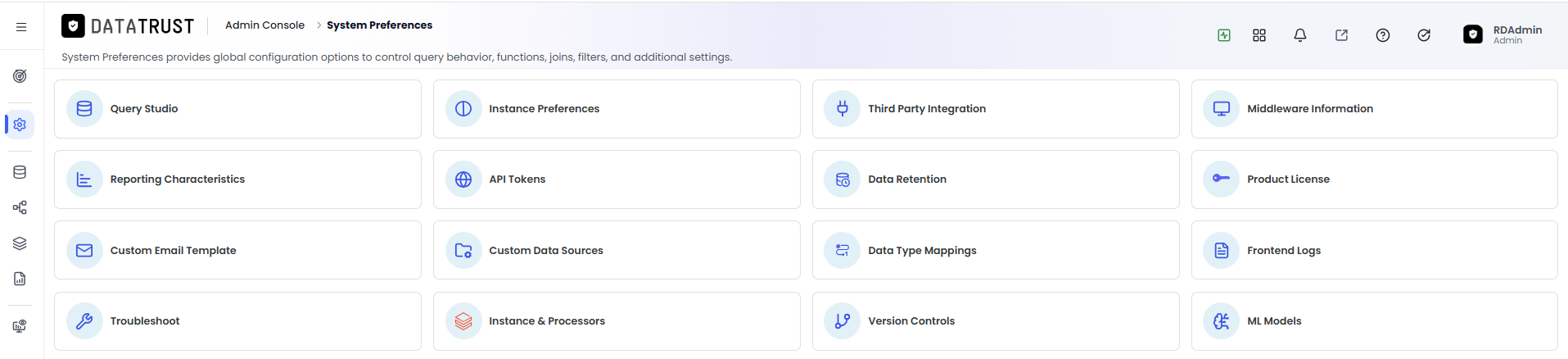Click the Instance & Processors stack icon
1568x359 pixels.
(463, 321)
